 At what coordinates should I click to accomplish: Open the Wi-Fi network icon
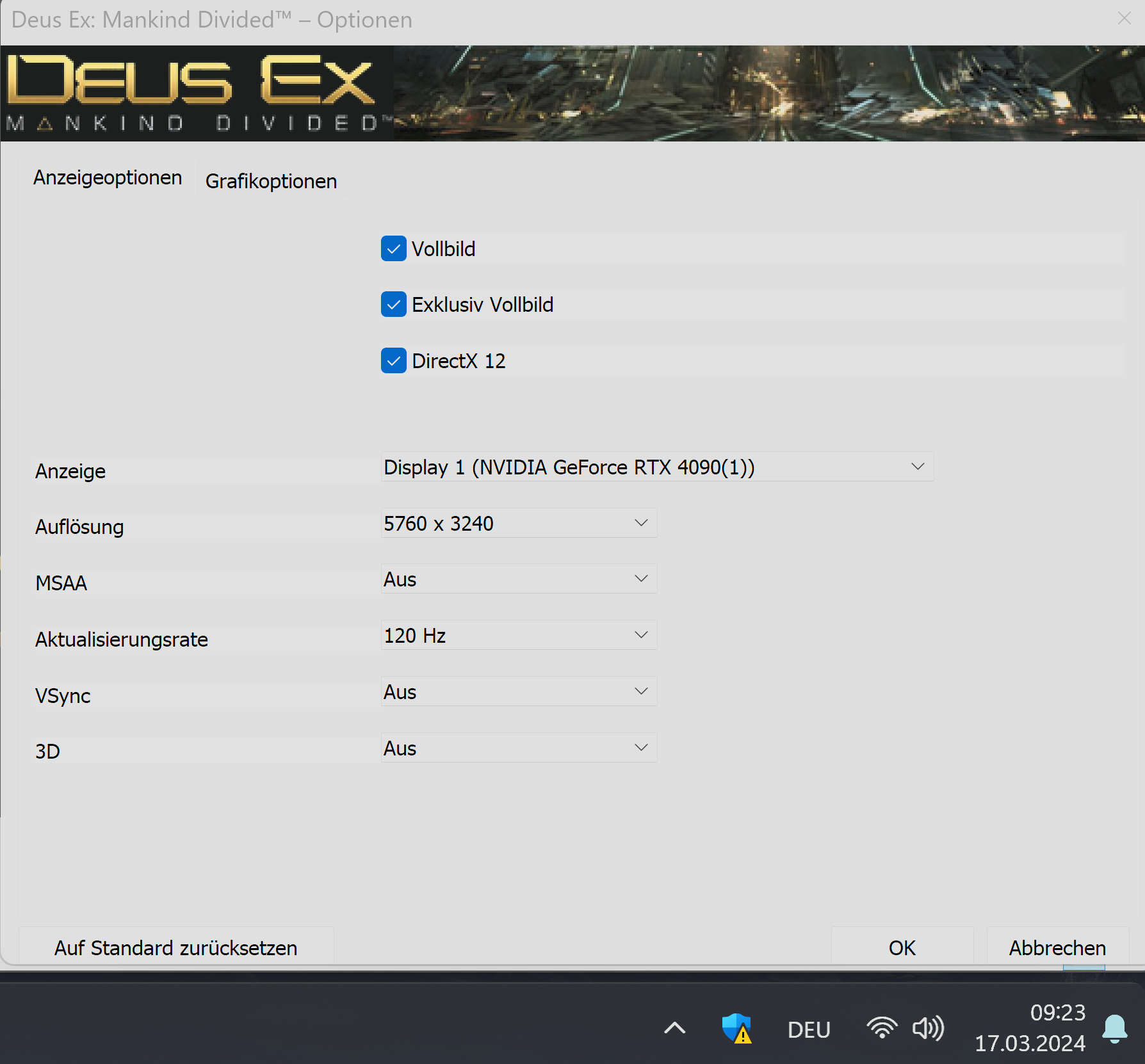882,1028
